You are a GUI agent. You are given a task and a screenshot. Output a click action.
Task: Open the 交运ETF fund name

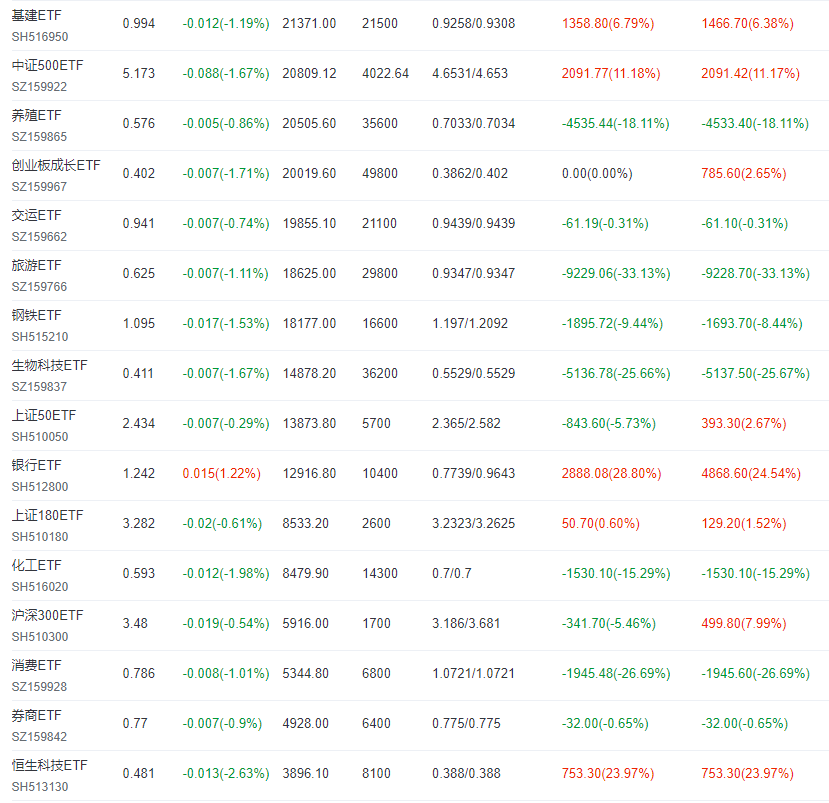pos(36,215)
